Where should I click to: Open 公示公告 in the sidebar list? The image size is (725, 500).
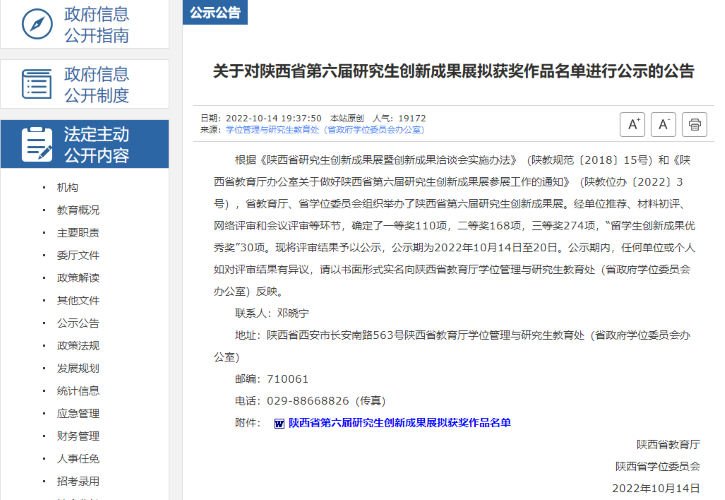(x=78, y=323)
